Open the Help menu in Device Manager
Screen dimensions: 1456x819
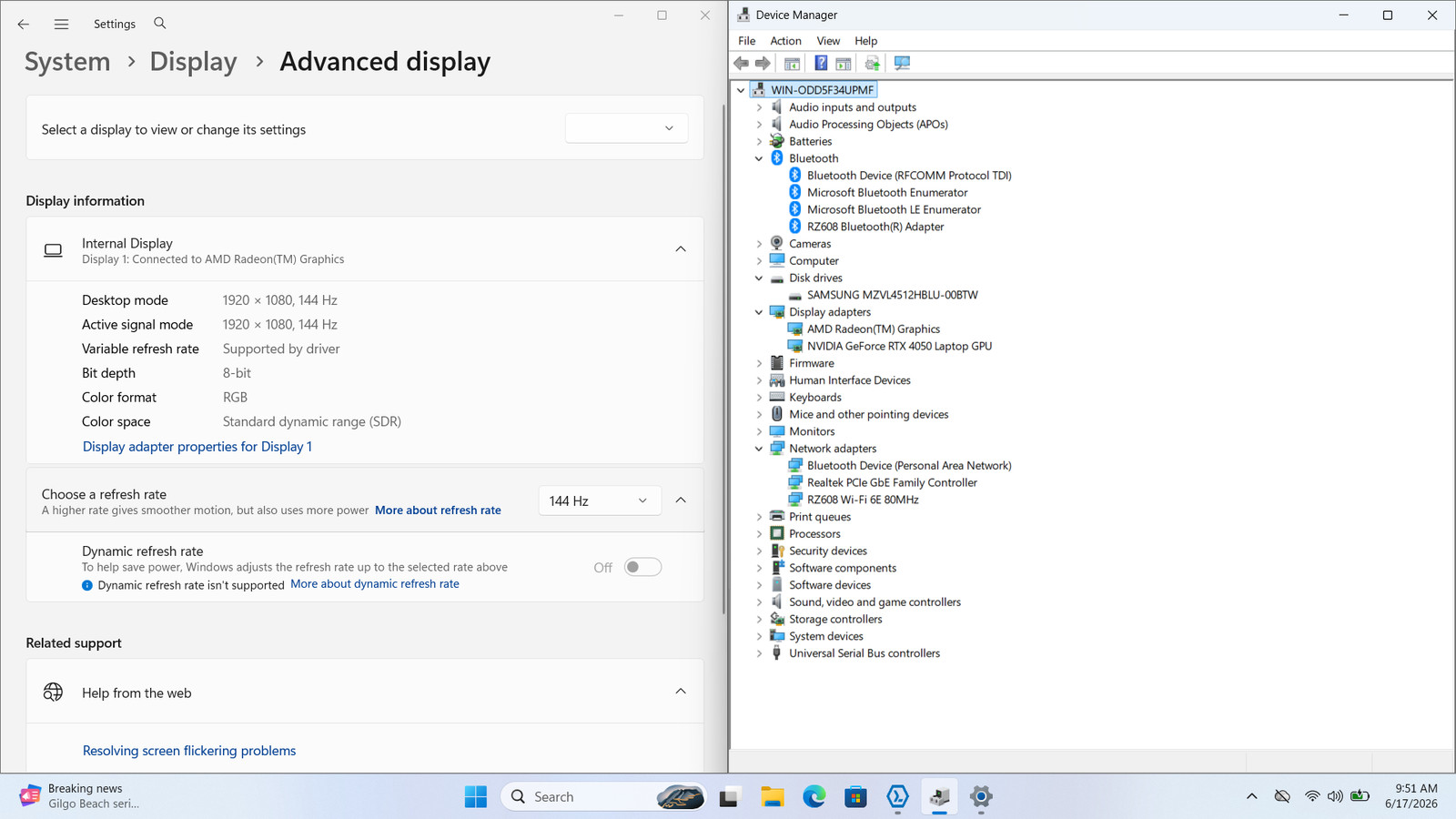coord(865,41)
